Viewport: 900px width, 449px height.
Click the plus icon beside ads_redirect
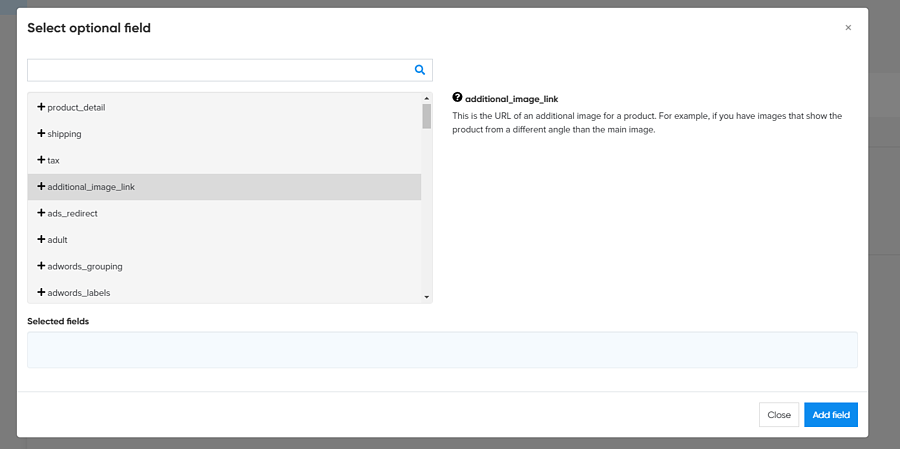tap(41, 213)
